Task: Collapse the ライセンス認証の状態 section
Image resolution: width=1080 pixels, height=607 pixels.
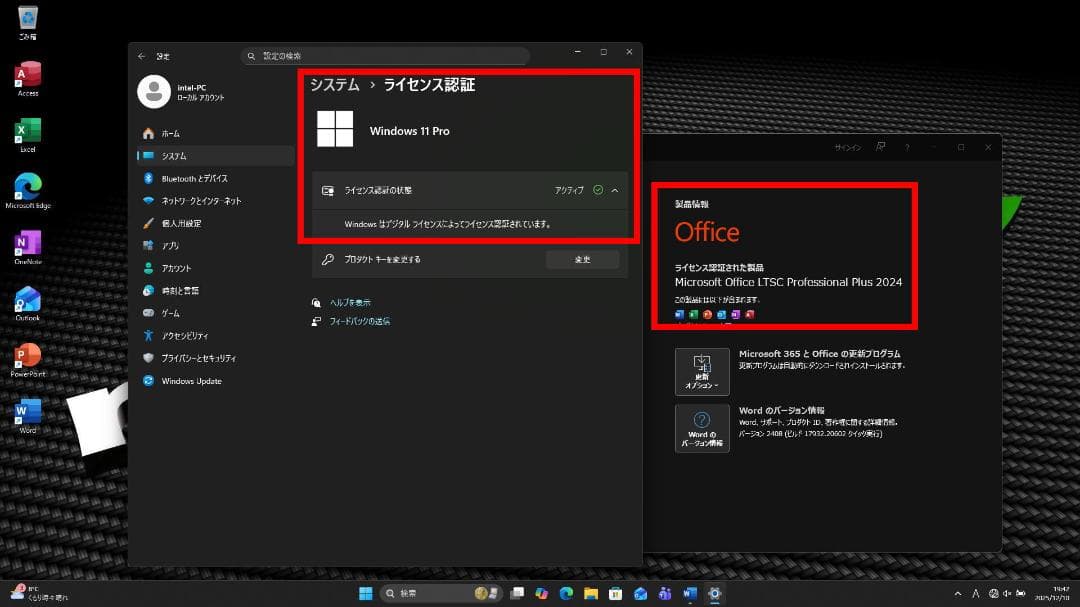Action: coord(615,190)
